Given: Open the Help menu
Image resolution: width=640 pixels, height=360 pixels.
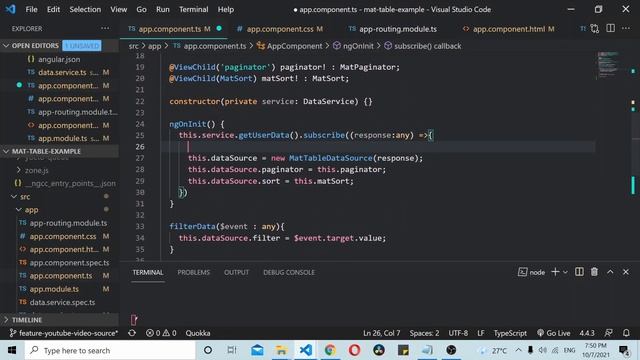Looking at the screenshot, I should coord(226,9).
